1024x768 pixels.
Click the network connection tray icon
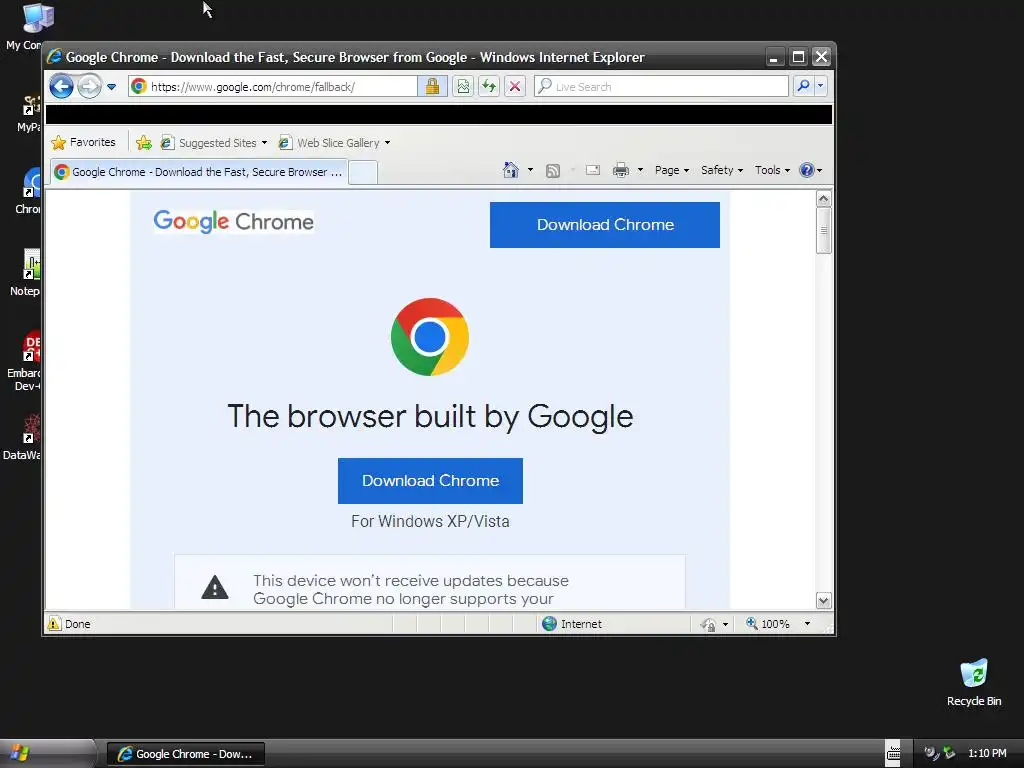coord(949,753)
